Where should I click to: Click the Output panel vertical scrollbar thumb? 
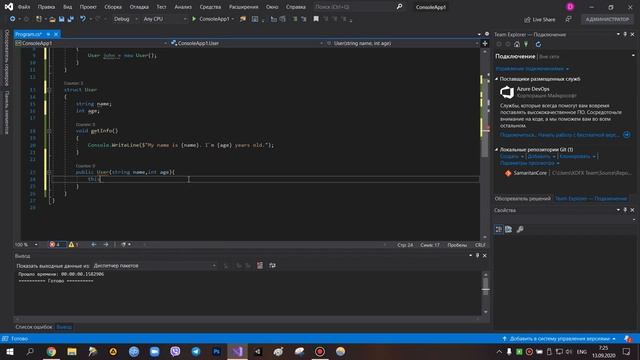point(485,286)
